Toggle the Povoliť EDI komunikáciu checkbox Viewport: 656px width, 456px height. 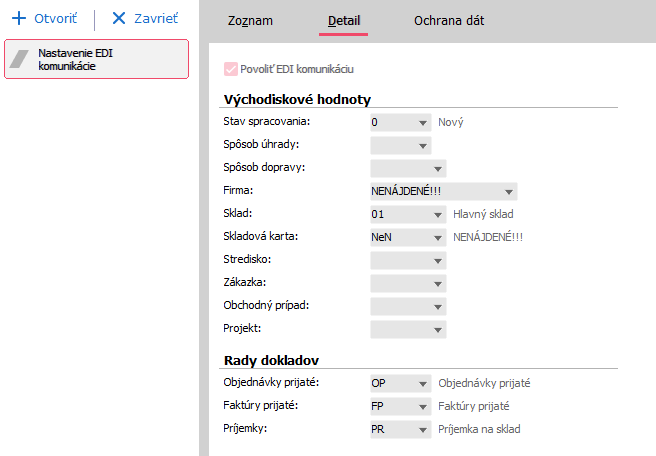[x=232, y=70]
